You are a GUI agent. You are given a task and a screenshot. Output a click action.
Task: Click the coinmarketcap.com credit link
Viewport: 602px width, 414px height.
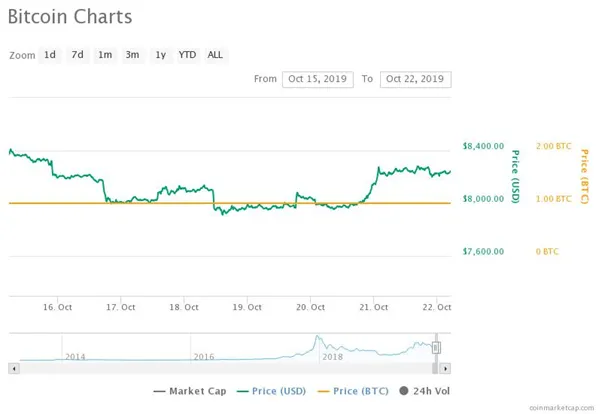coord(561,408)
